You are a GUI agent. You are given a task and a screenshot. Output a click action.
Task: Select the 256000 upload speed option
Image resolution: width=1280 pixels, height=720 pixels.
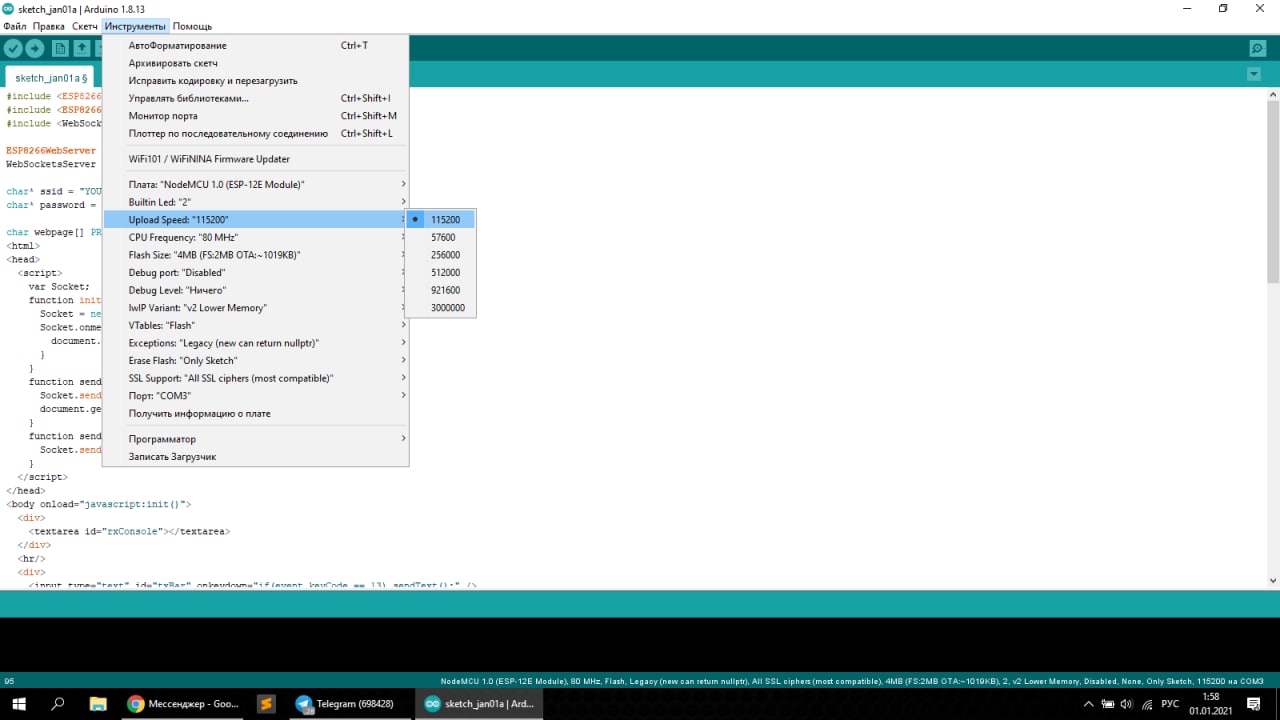(x=441, y=255)
